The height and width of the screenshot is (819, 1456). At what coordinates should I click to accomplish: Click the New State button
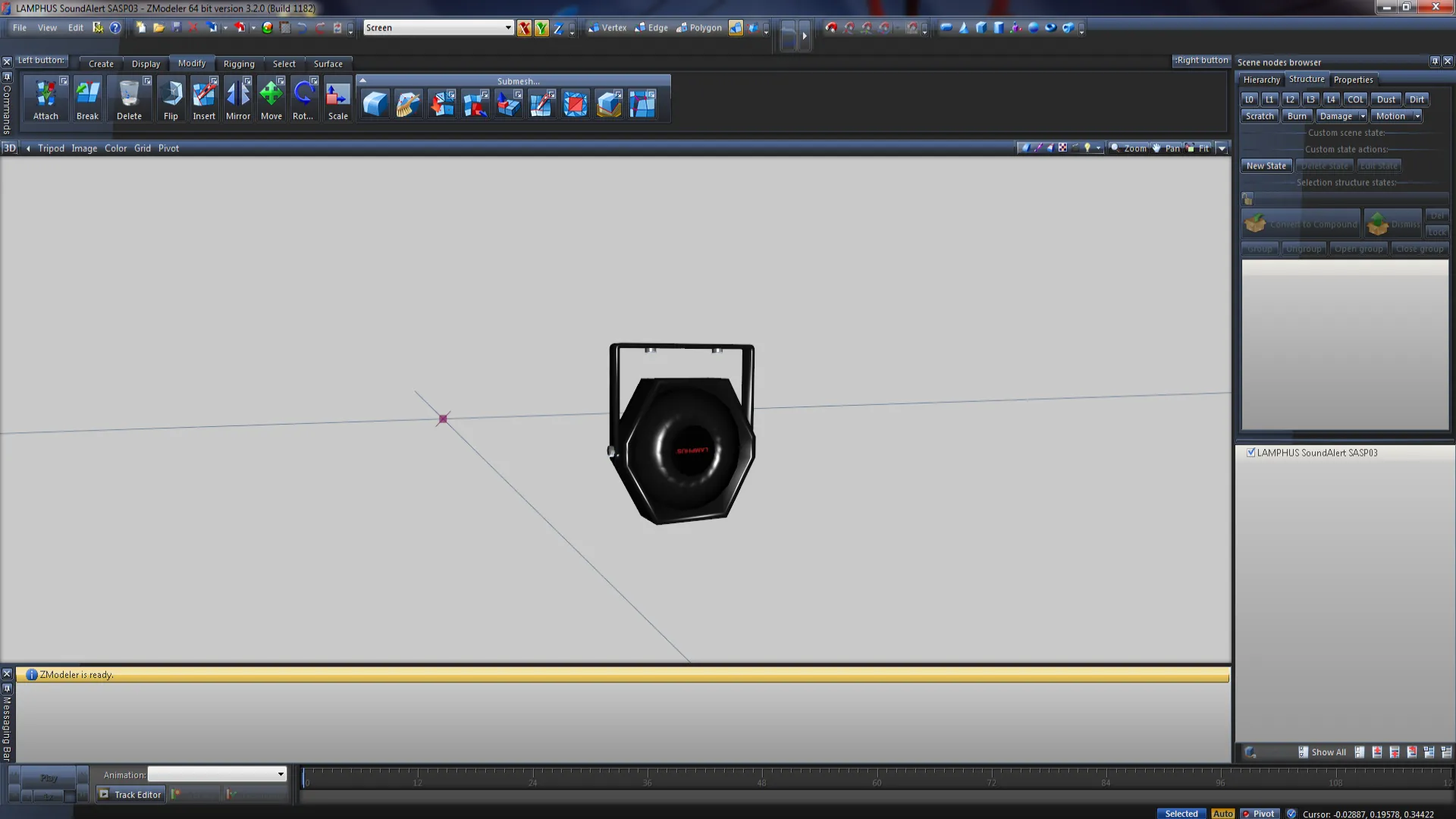click(1266, 166)
